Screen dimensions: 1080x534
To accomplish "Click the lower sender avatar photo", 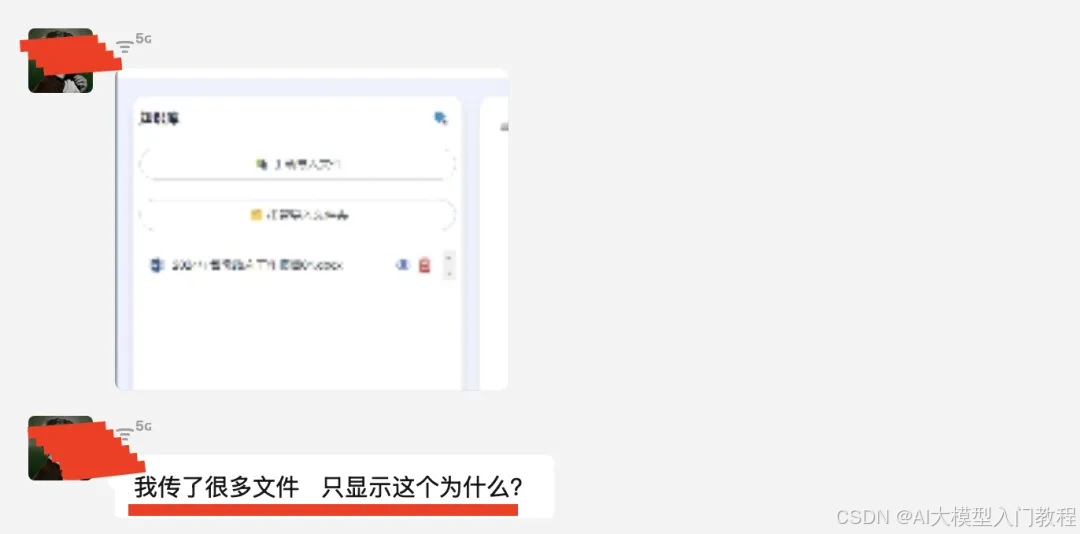I will coord(61,448).
